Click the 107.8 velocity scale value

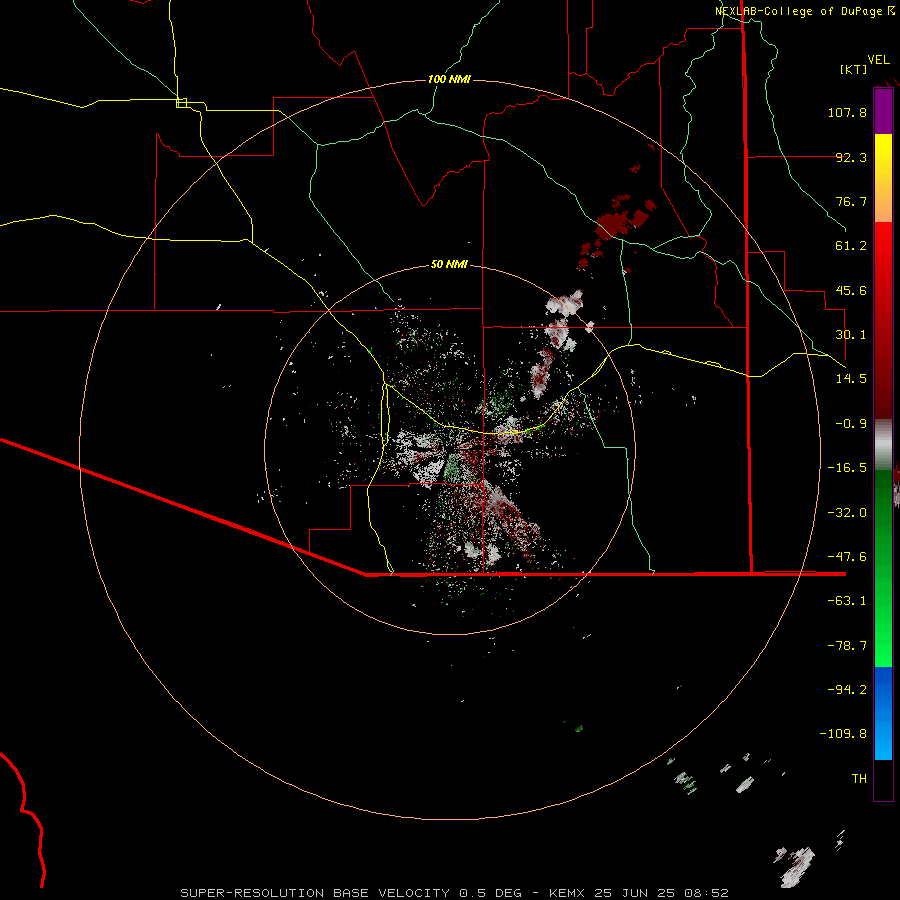point(847,112)
